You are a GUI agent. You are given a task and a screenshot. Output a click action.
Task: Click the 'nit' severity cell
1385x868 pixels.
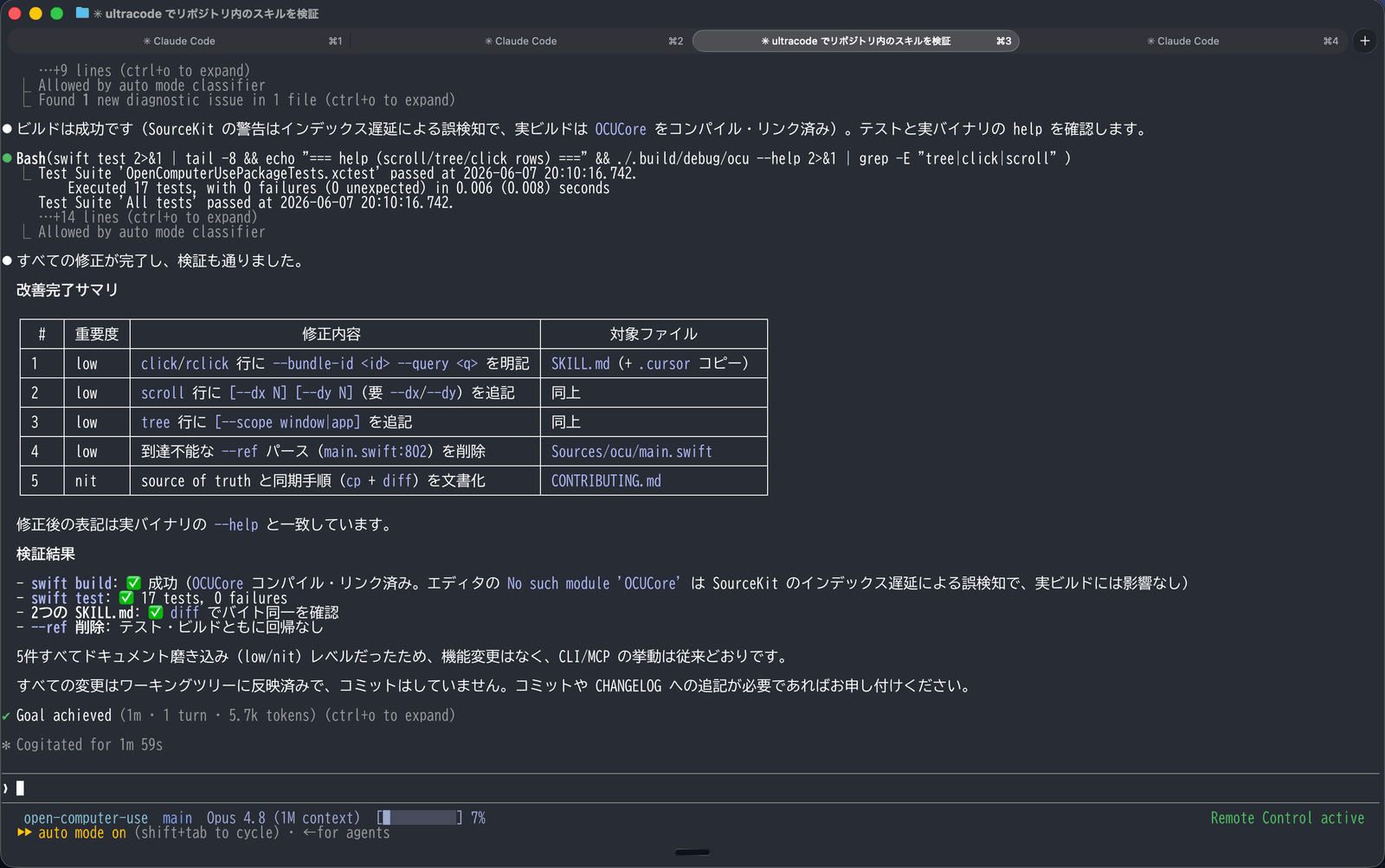[x=97, y=480]
